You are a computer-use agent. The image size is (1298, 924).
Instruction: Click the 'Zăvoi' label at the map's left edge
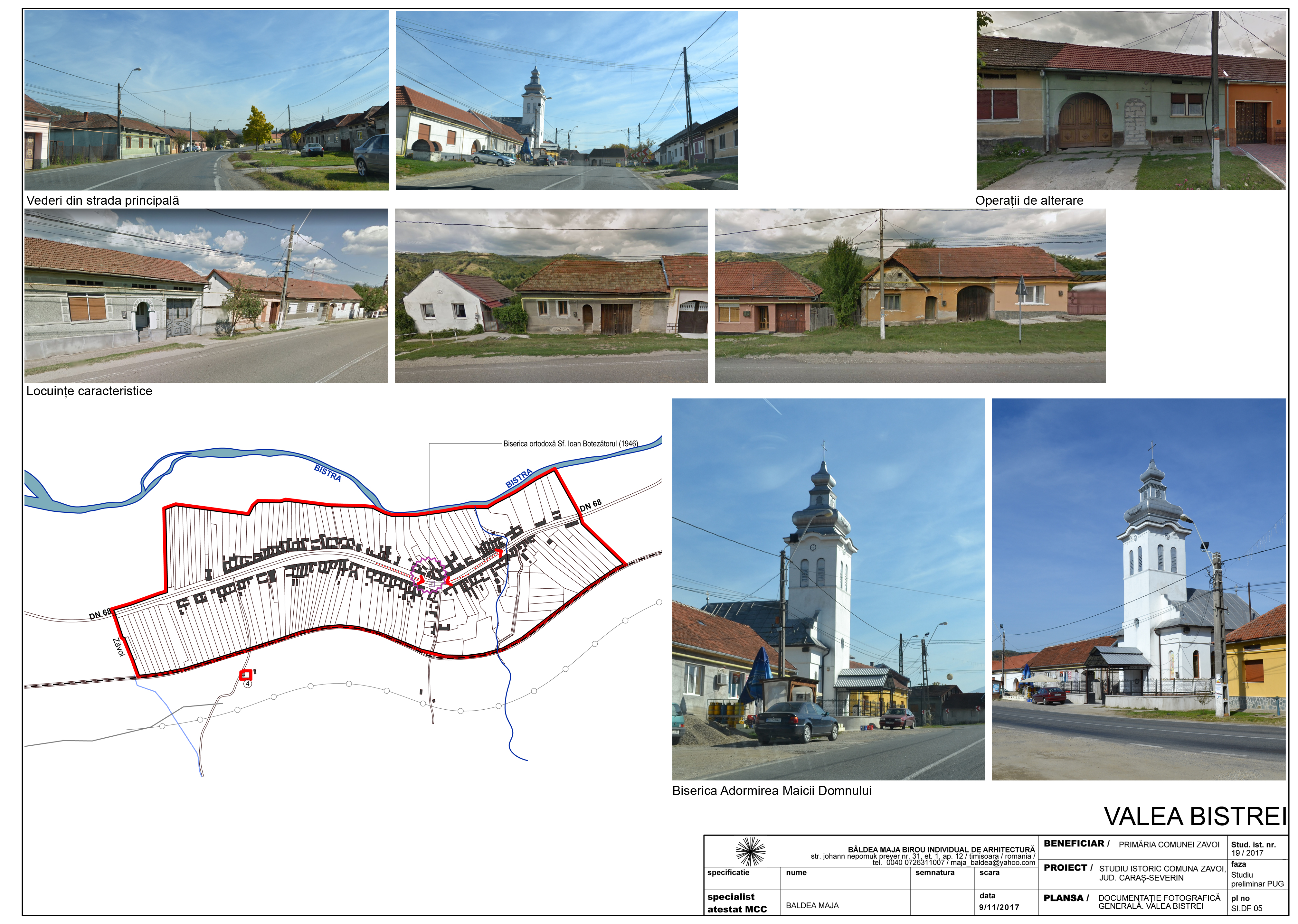pos(118,648)
